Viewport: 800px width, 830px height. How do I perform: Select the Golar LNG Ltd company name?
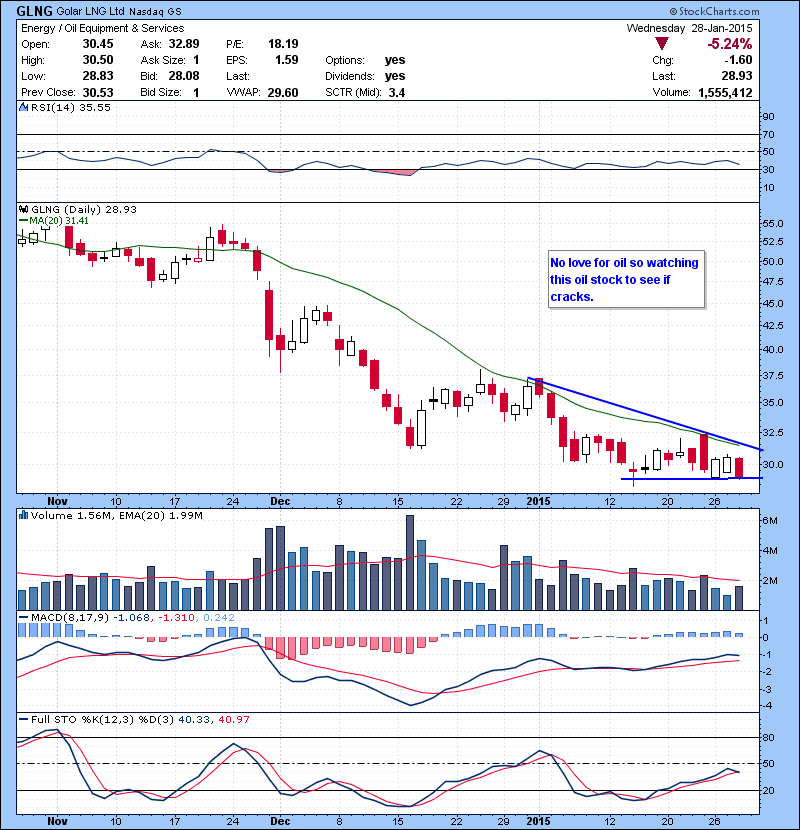pos(91,11)
